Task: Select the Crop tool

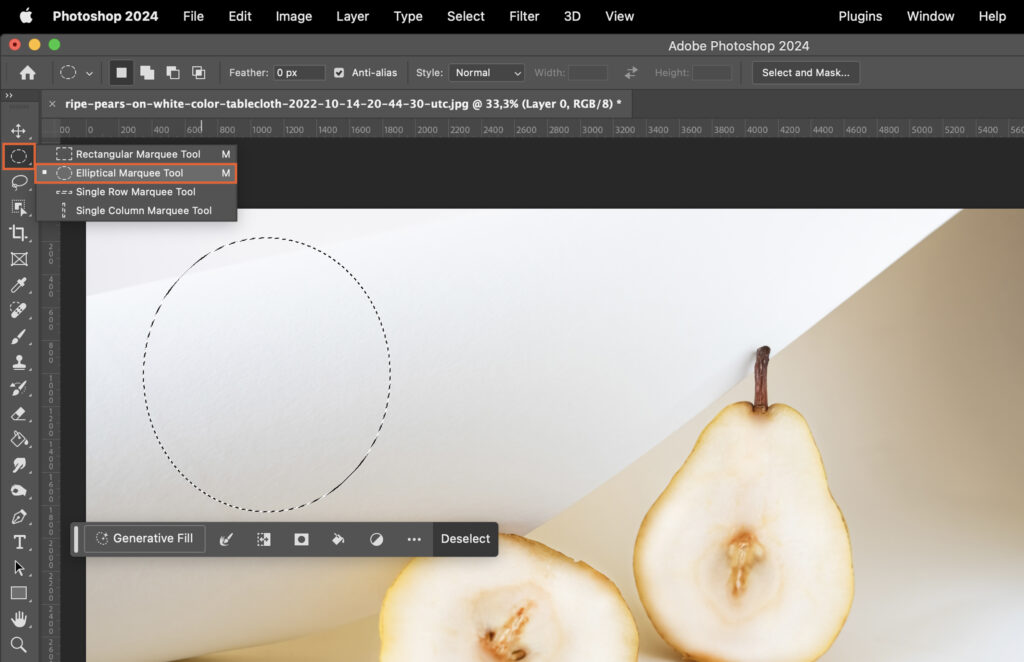Action: pyautogui.click(x=21, y=232)
